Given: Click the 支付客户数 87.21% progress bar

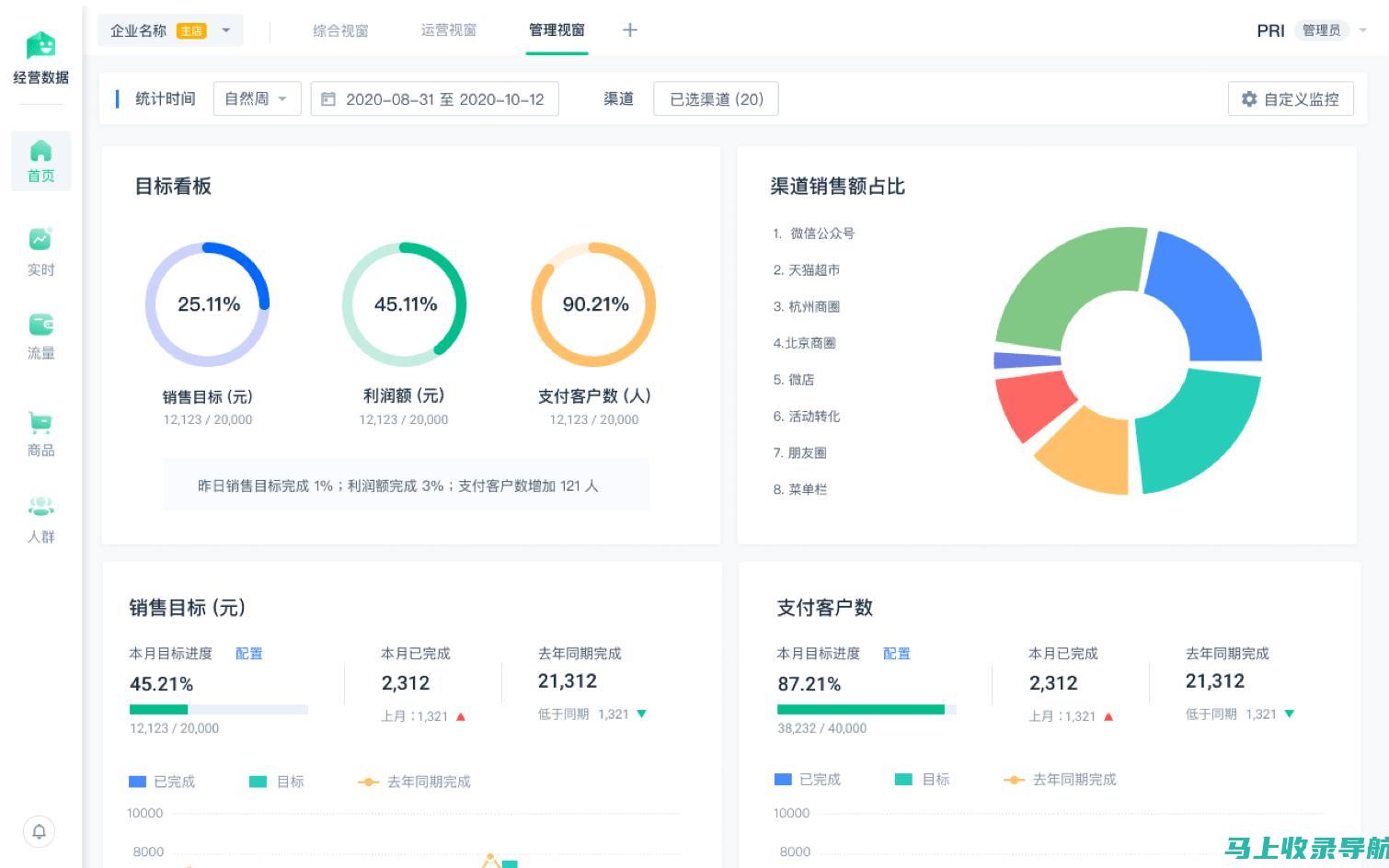Looking at the screenshot, I should 867,709.
